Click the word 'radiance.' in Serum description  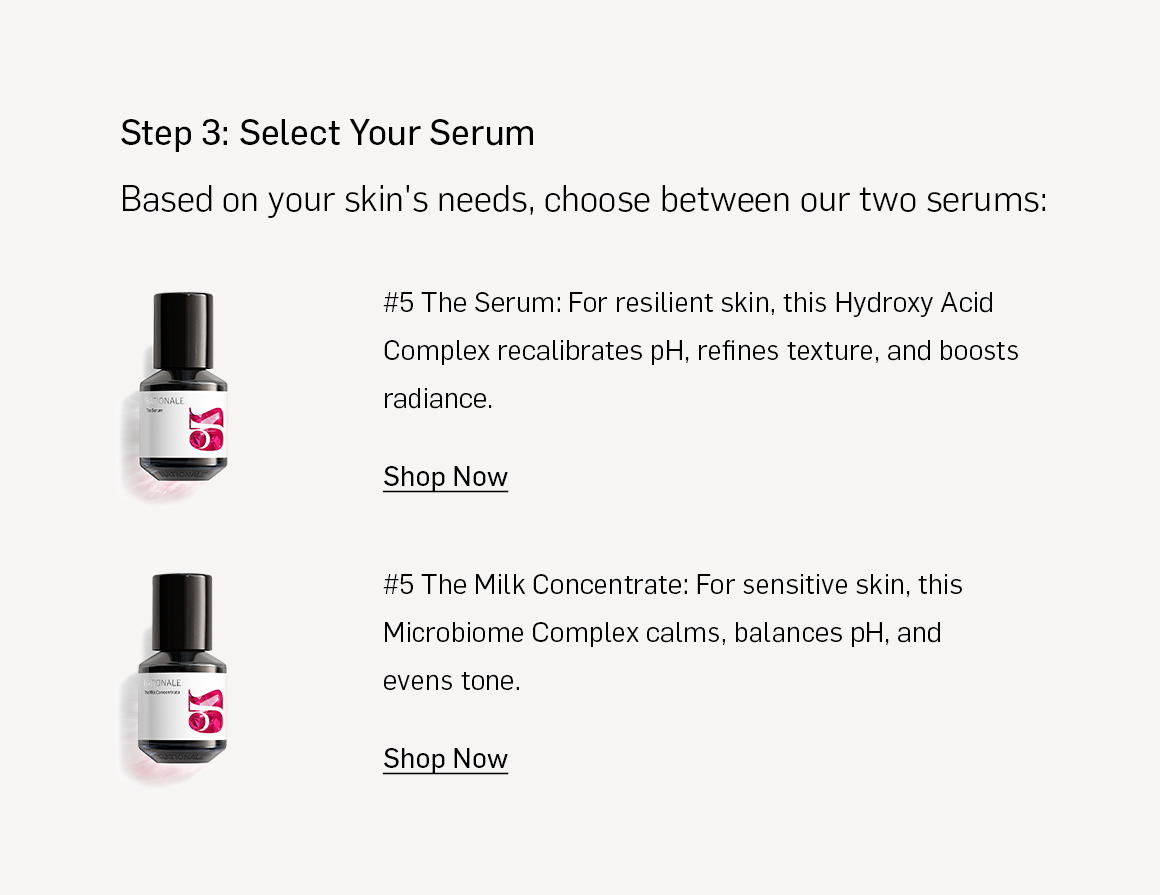coord(438,399)
